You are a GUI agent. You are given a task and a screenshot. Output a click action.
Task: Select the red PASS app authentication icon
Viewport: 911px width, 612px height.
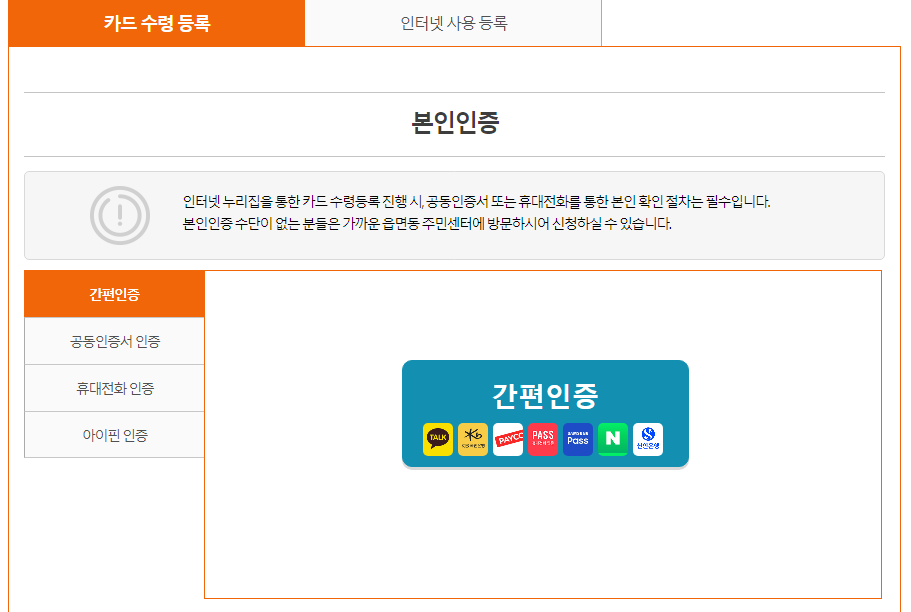pyautogui.click(x=542, y=438)
